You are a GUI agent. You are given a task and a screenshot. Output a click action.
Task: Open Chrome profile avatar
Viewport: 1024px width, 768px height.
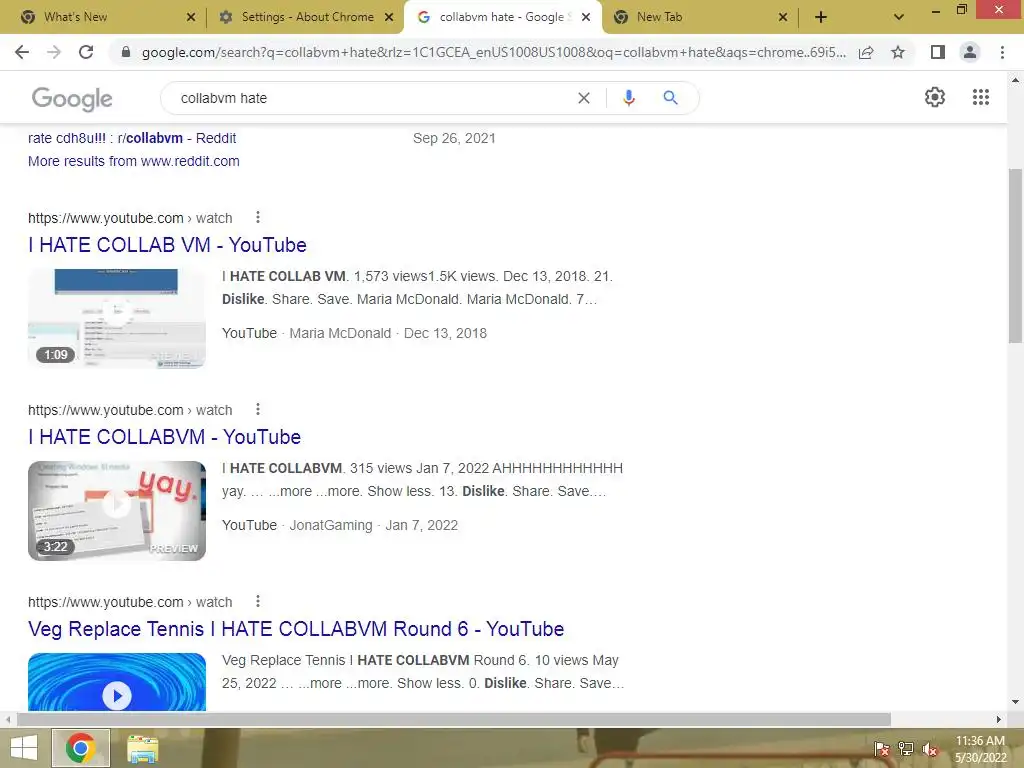(x=970, y=52)
